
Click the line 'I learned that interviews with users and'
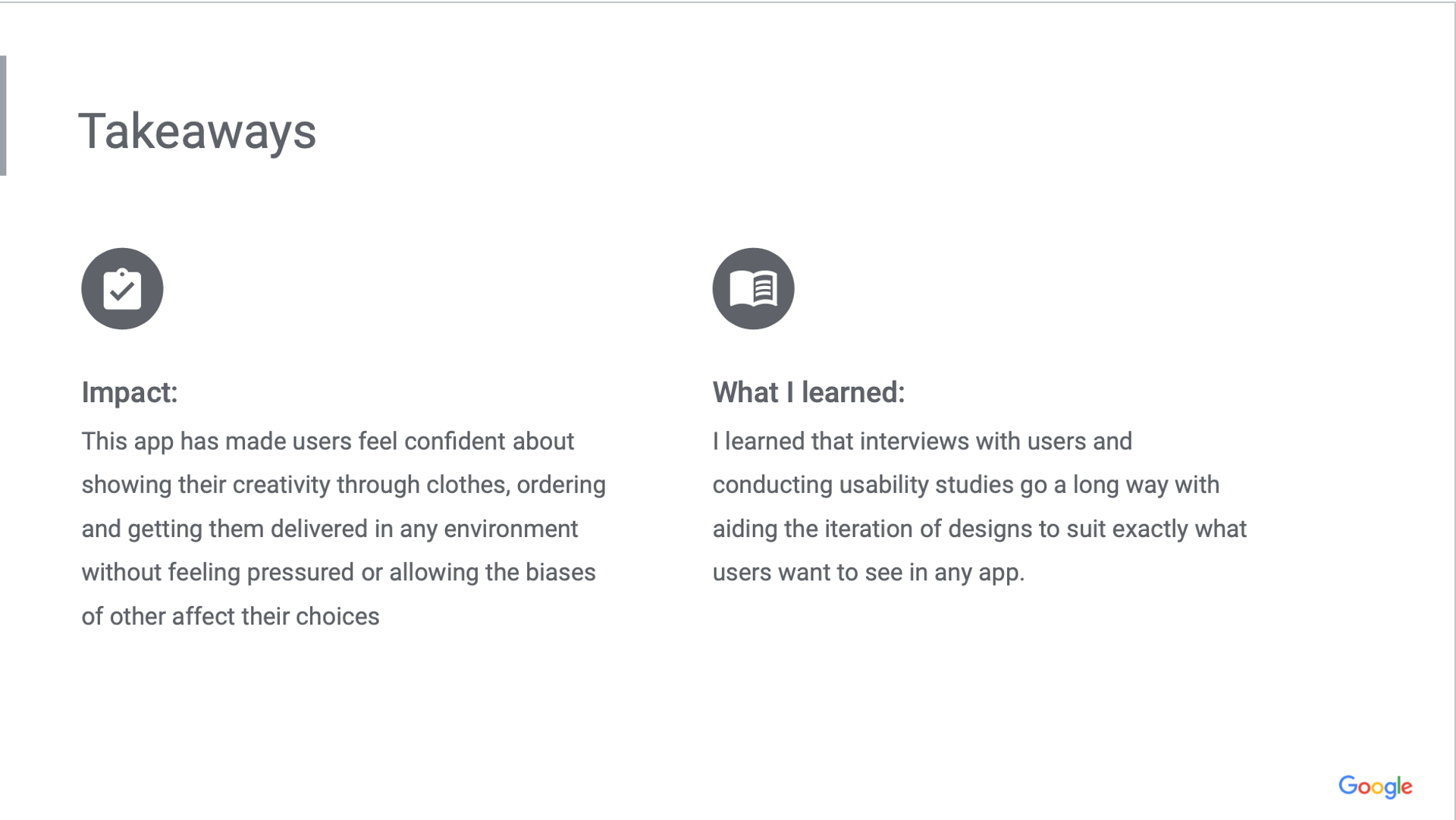(922, 441)
